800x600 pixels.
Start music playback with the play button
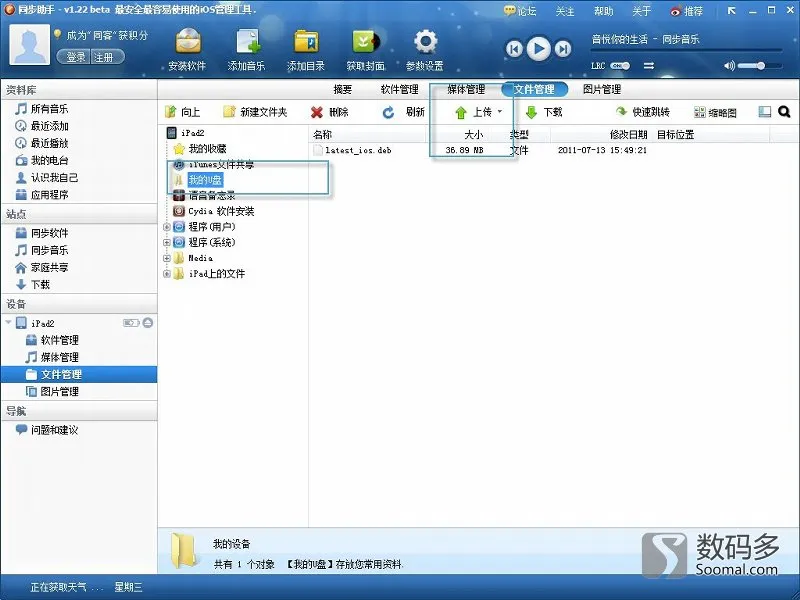(x=539, y=48)
